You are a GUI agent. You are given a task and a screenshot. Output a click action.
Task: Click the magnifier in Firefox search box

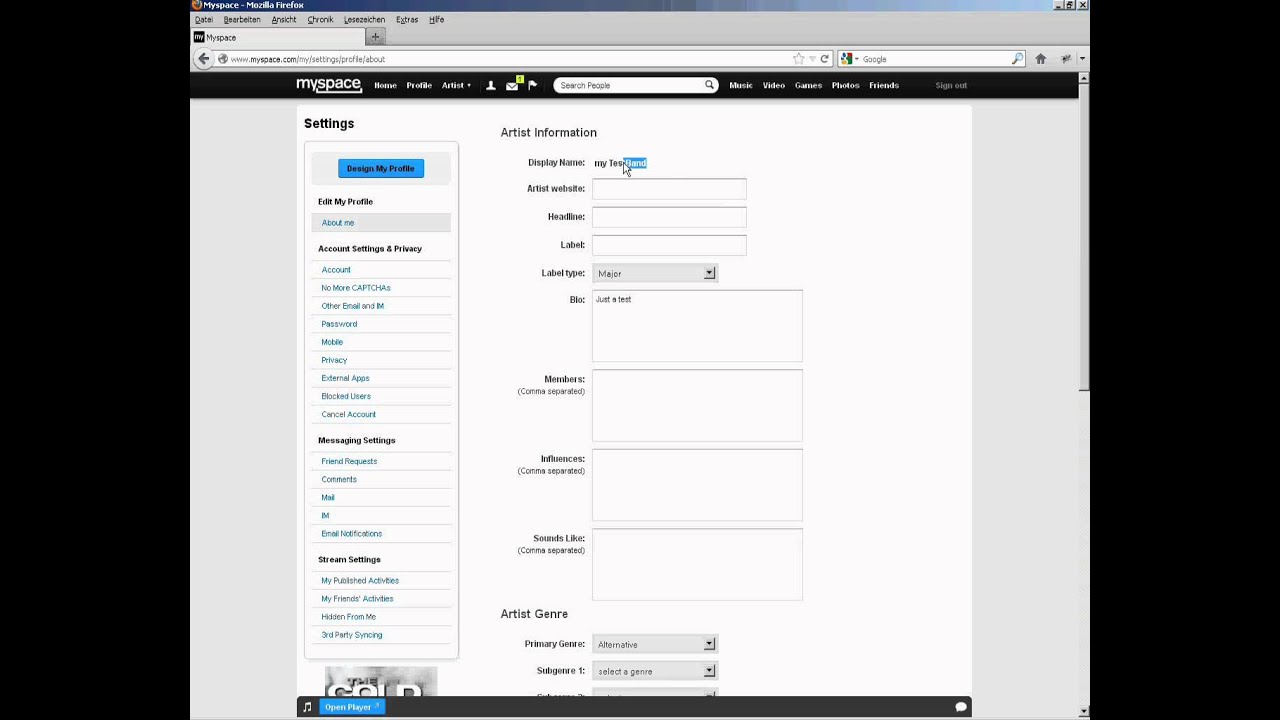1017,59
